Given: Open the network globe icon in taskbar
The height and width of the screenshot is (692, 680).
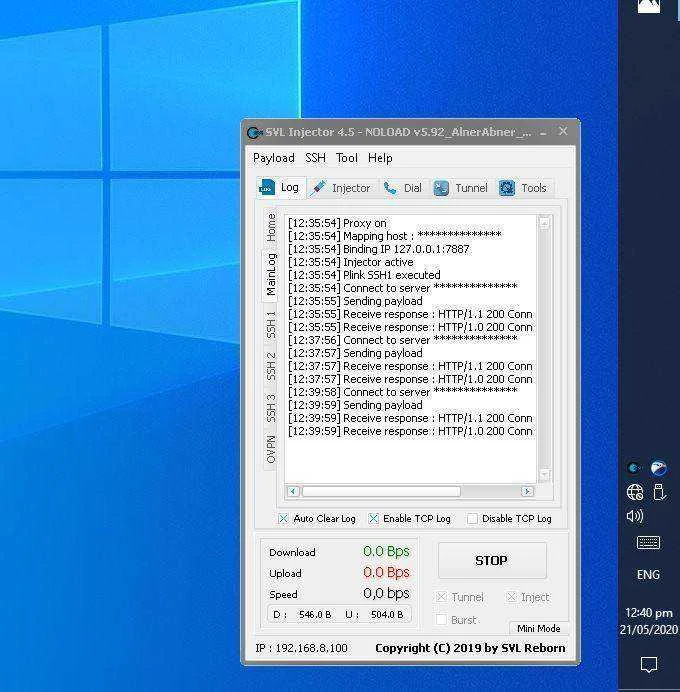Looking at the screenshot, I should 635,492.
